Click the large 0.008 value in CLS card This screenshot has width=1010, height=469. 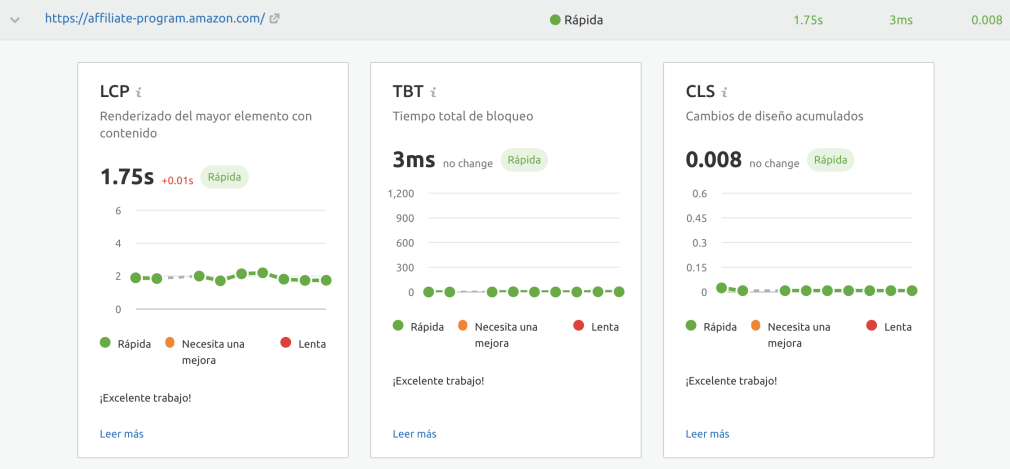[x=714, y=160]
